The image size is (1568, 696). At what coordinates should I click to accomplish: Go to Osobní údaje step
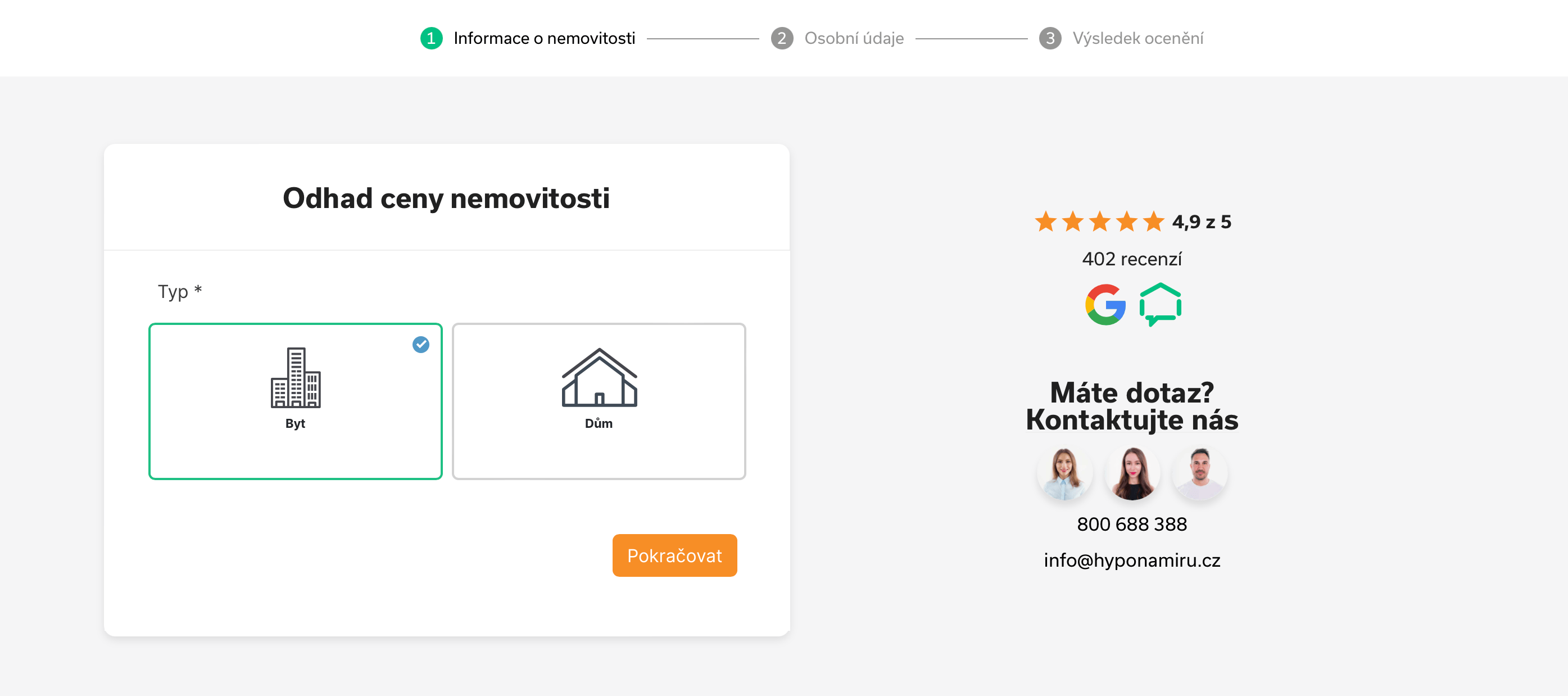point(853,38)
